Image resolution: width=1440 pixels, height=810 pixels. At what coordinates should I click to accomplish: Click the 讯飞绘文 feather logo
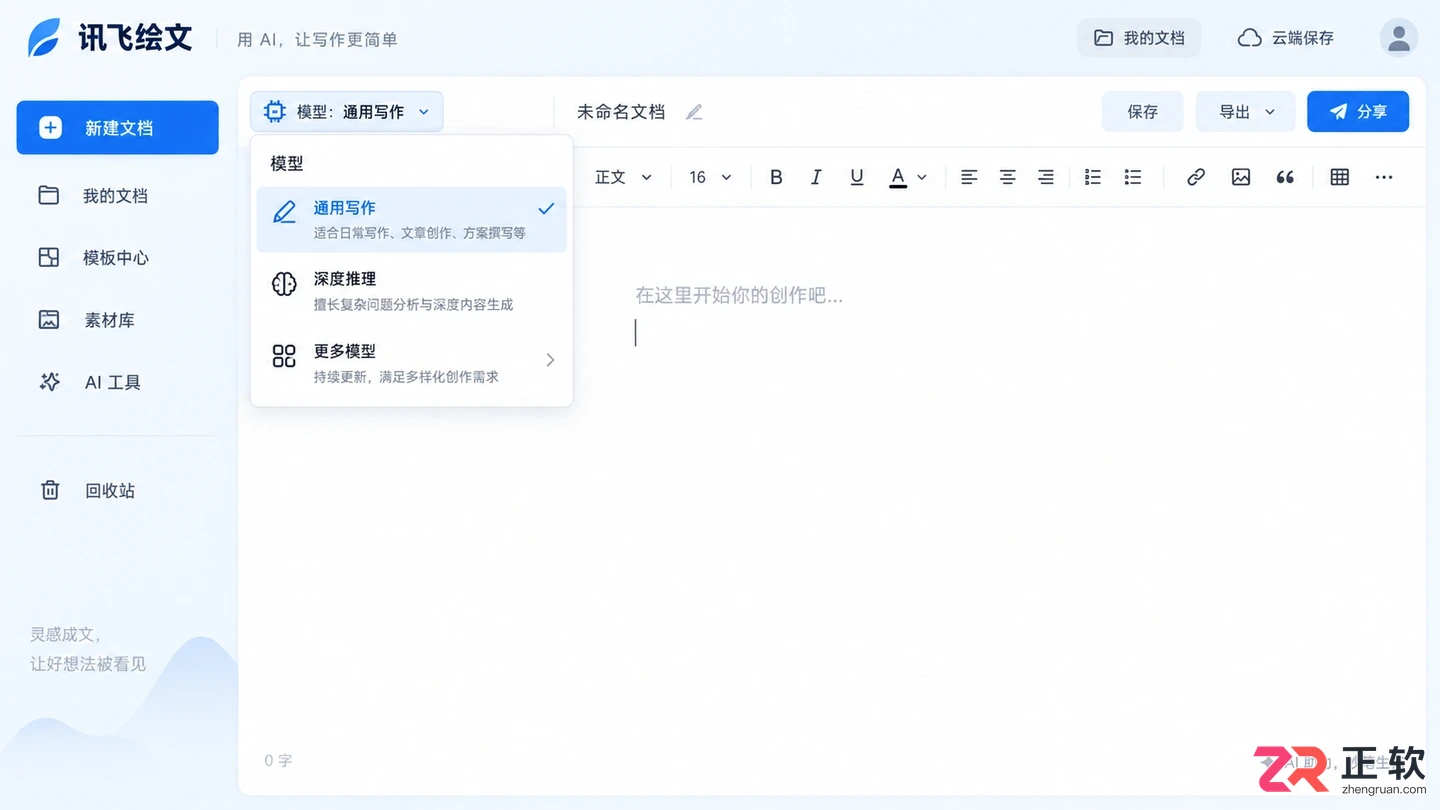[x=44, y=38]
